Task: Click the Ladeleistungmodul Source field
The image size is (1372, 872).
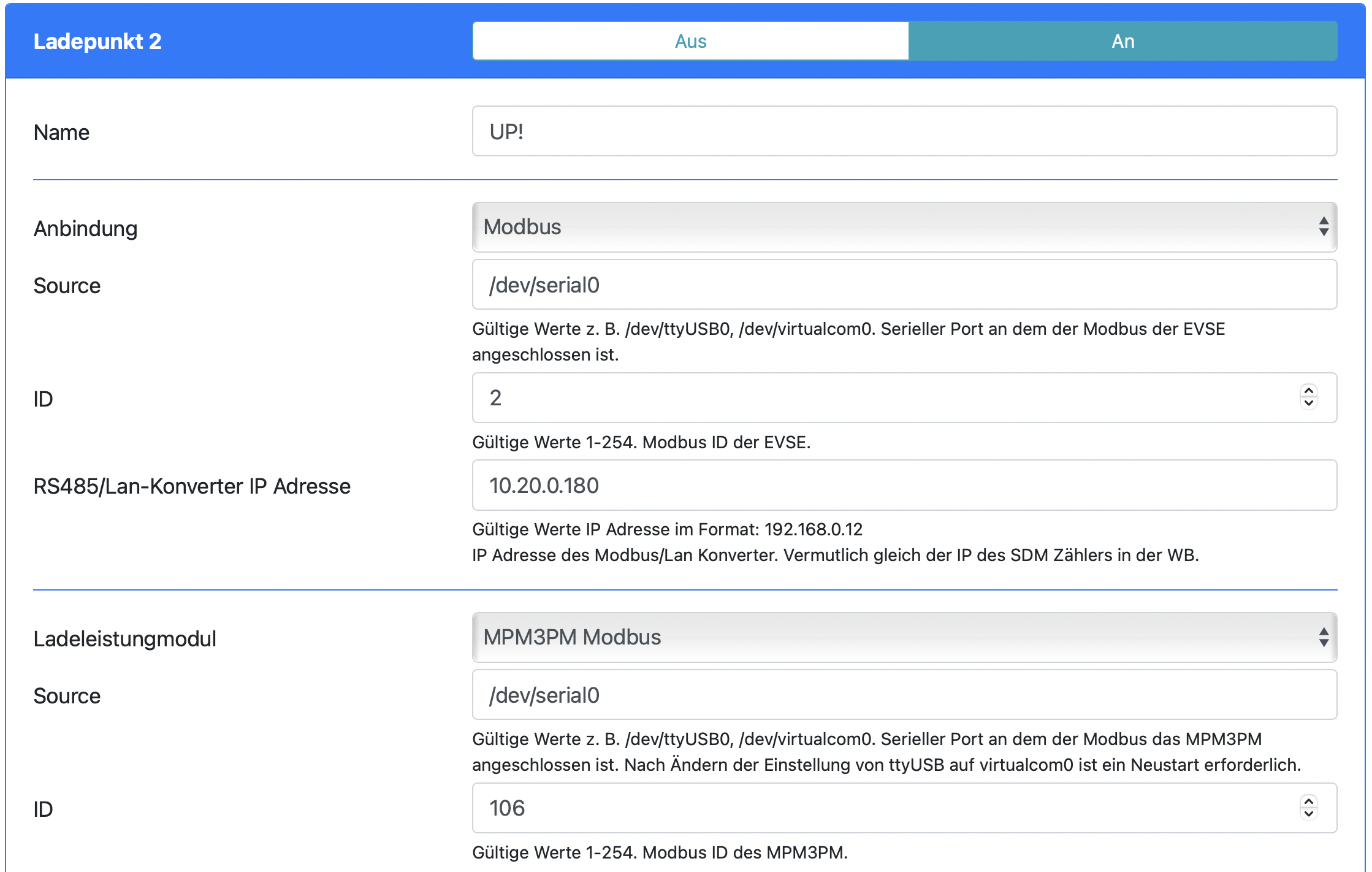Action: coord(904,695)
